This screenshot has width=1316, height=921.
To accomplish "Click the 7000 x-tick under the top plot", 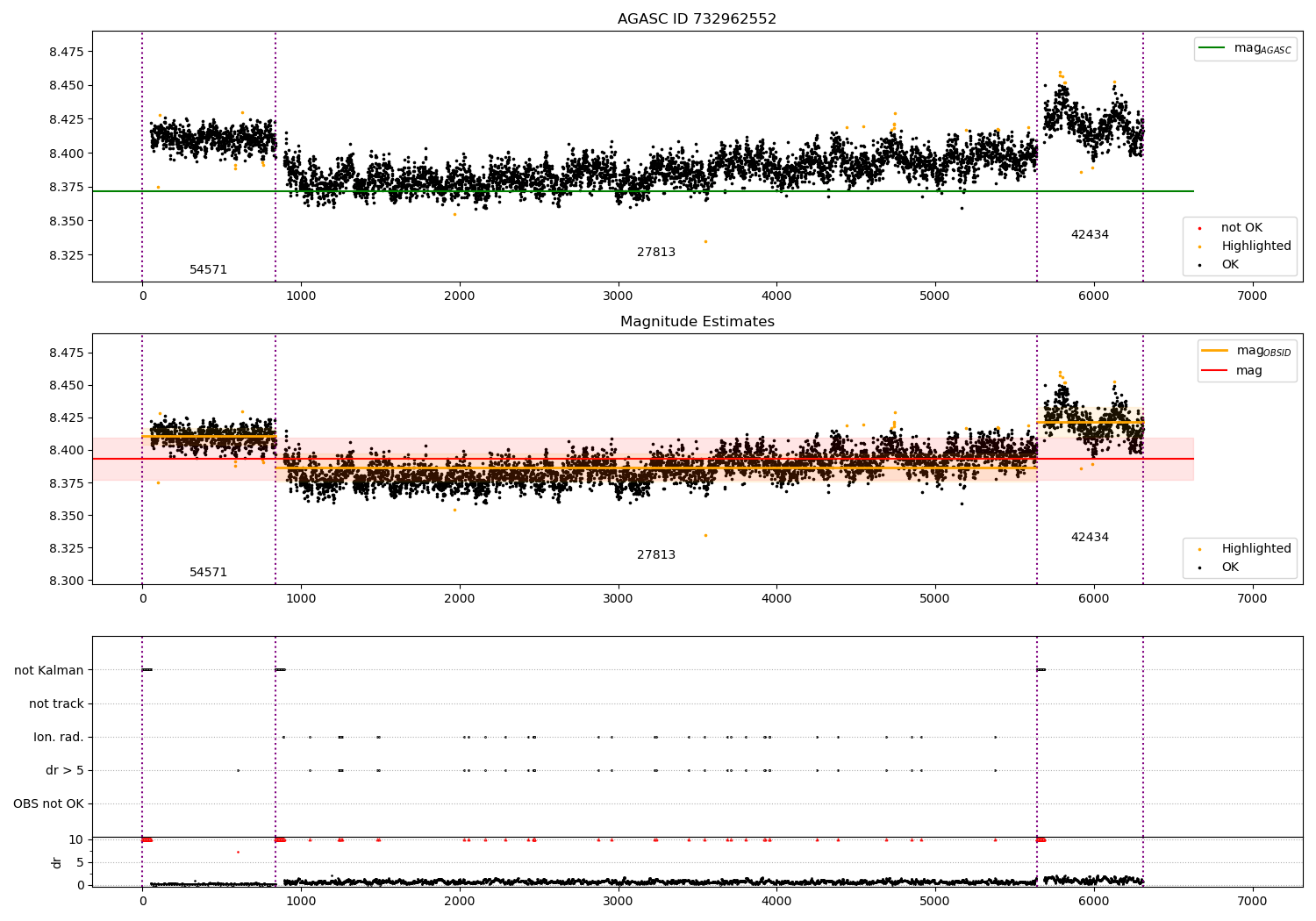I will pos(1252,296).
